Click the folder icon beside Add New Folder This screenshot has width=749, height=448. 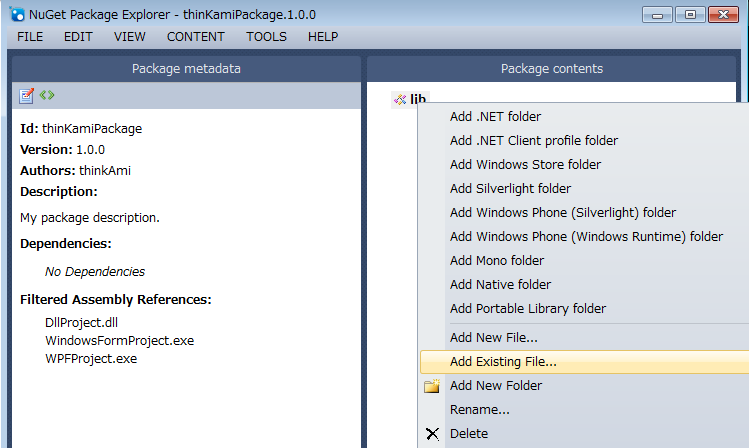pyautogui.click(x=432, y=385)
